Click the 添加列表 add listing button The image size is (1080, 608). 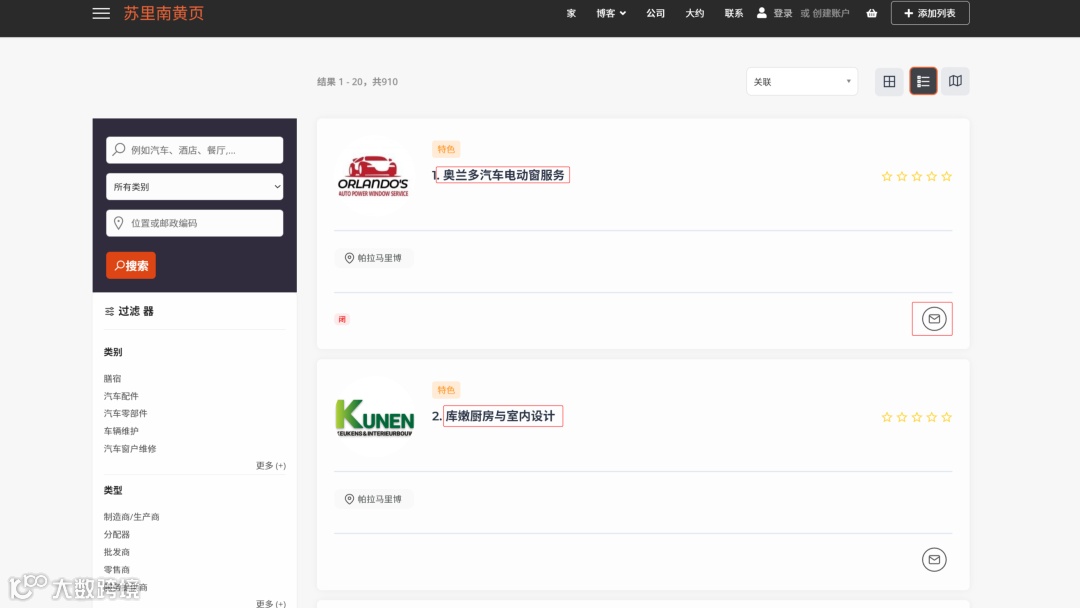930,13
